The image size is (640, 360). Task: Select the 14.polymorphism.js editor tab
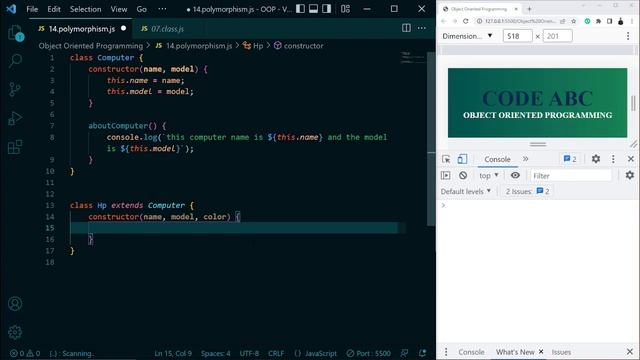pyautogui.click(x=81, y=29)
